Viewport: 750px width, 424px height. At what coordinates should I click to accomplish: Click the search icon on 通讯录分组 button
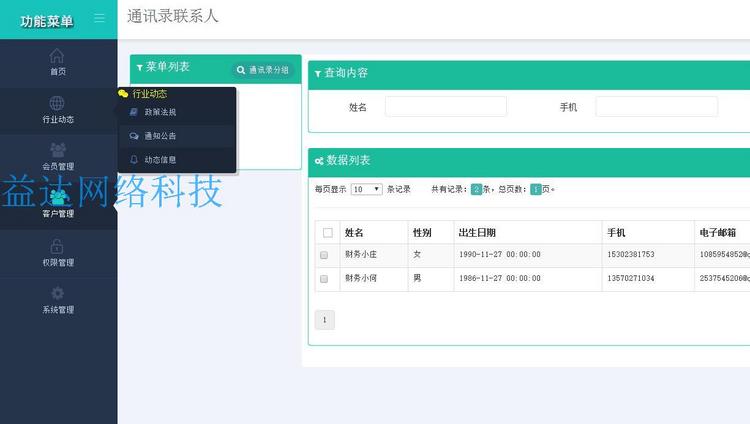(x=241, y=70)
